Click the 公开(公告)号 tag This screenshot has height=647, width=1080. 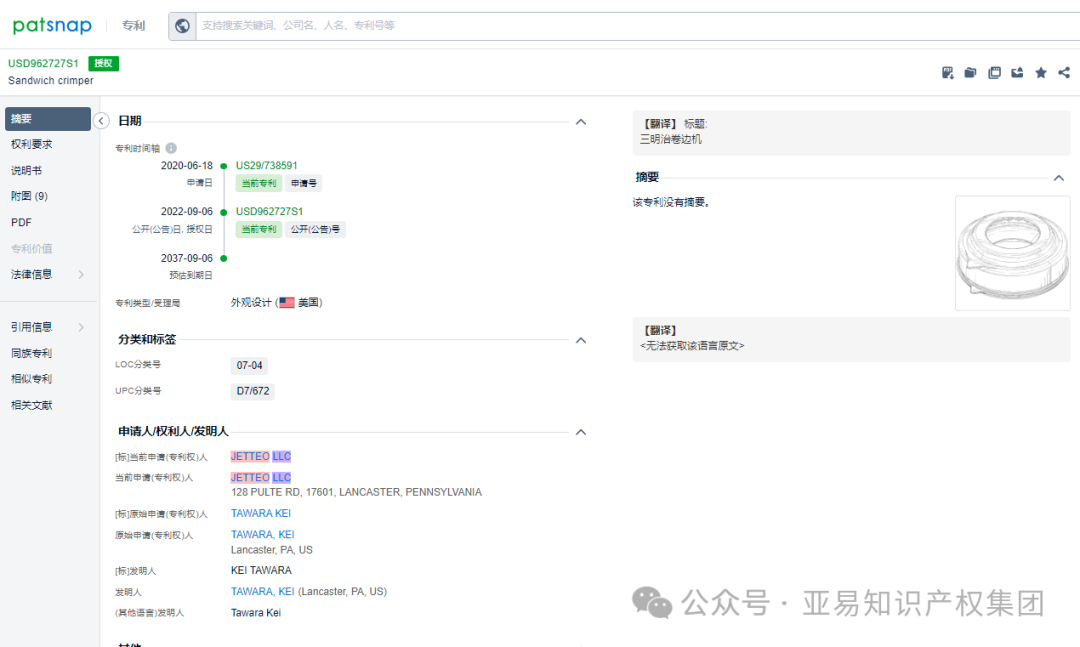(x=315, y=229)
